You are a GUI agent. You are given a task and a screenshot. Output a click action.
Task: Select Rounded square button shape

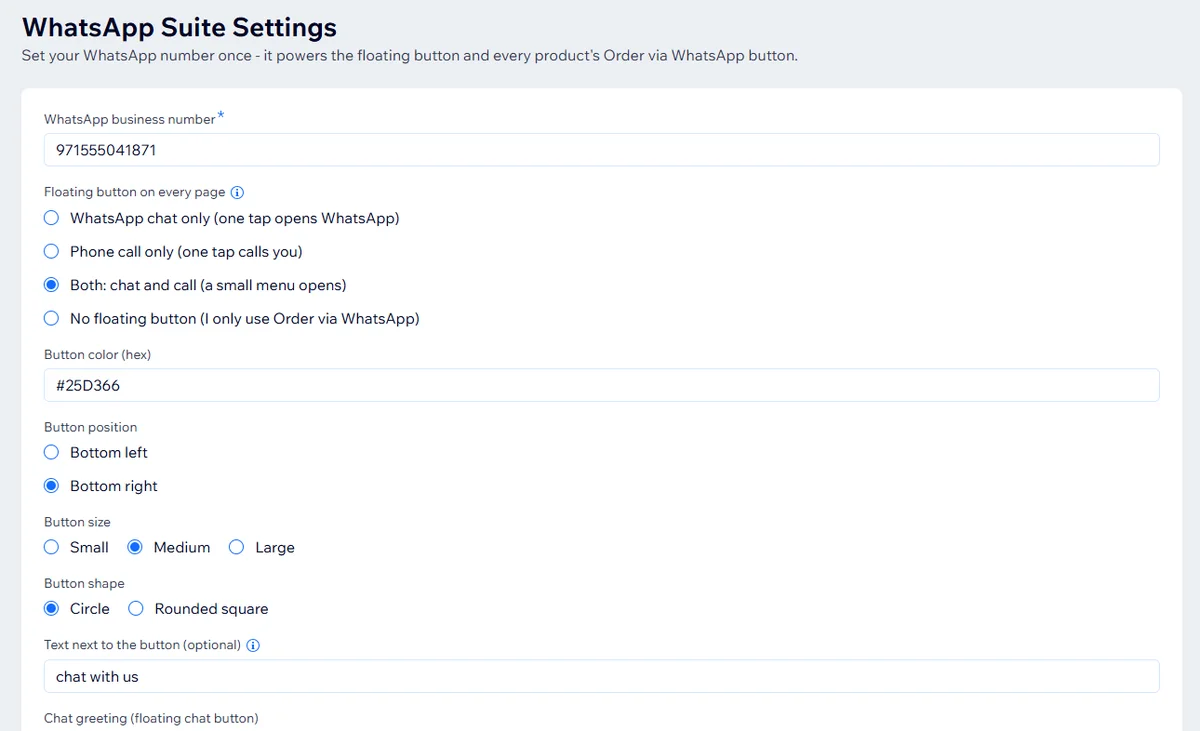135,608
